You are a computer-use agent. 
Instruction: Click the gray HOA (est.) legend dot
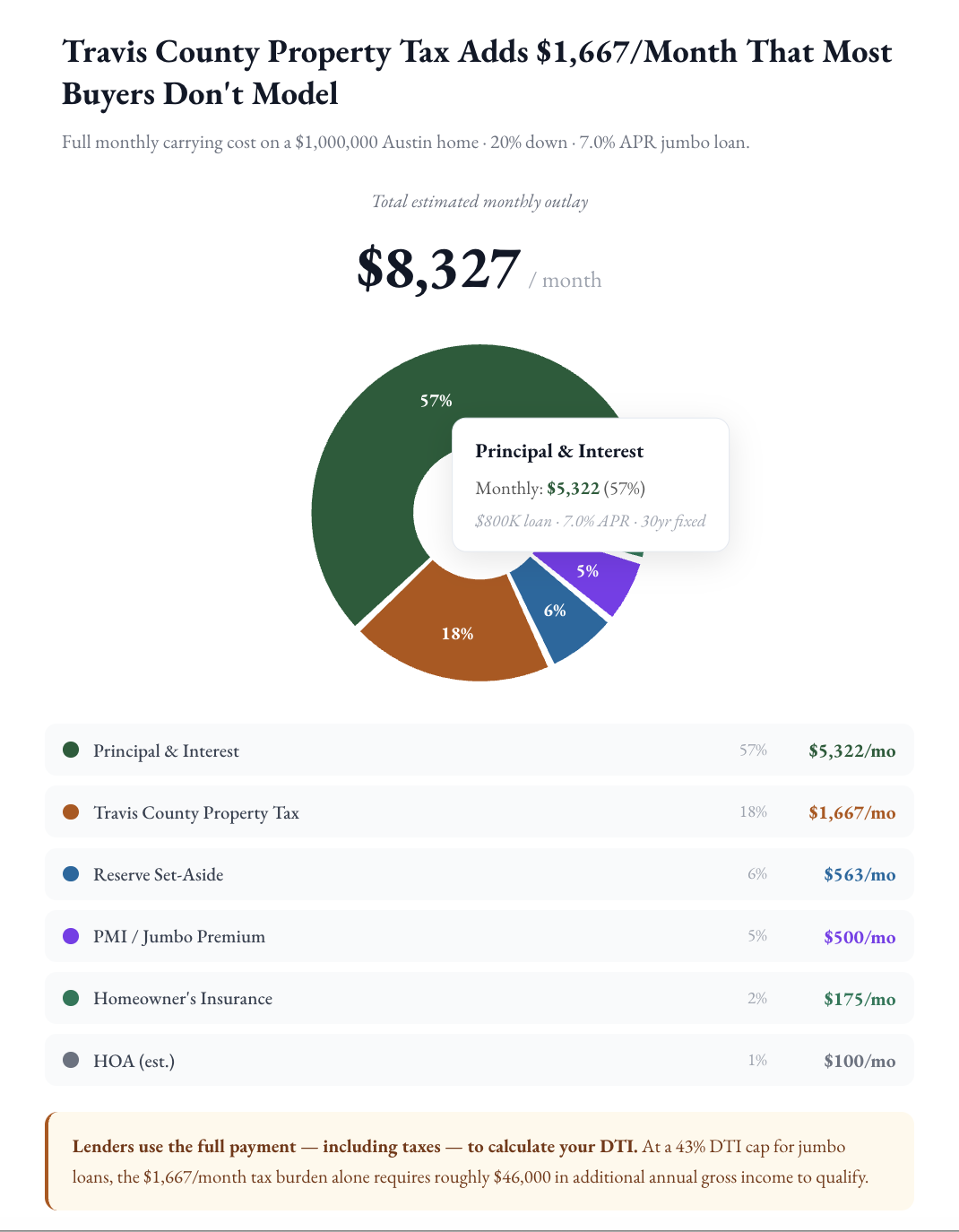[71, 1060]
